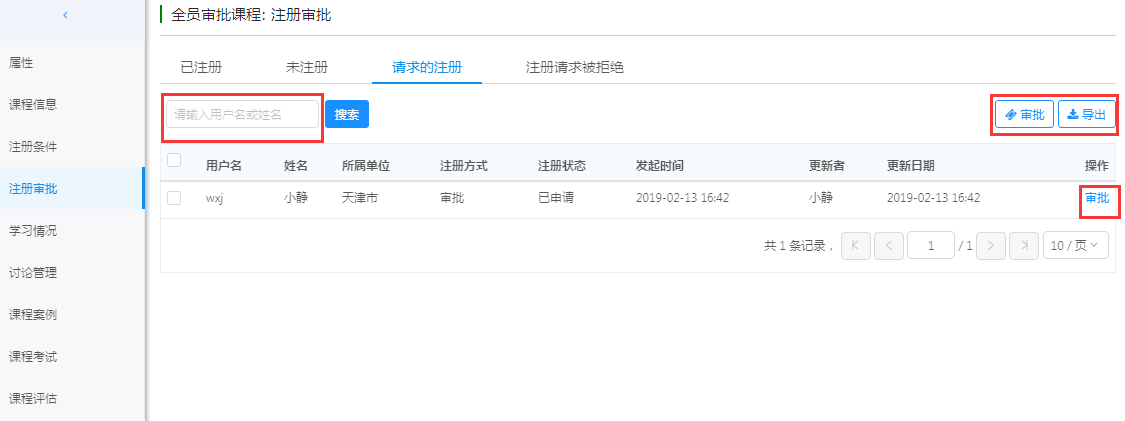Click the 审批 button in the toolbar
Viewport: 1125px width, 421px height.
[1025, 115]
